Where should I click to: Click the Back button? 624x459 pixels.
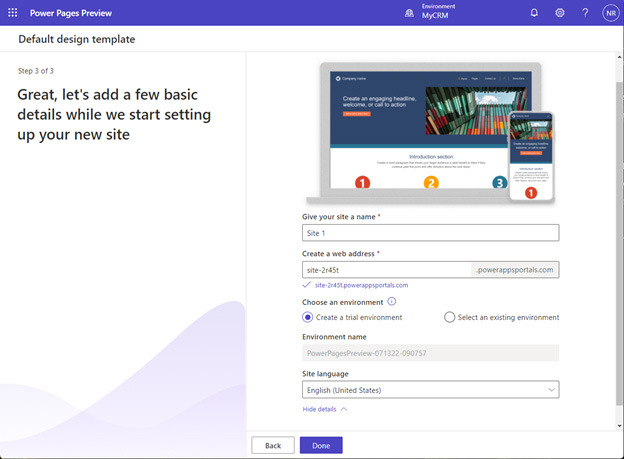[x=273, y=445]
